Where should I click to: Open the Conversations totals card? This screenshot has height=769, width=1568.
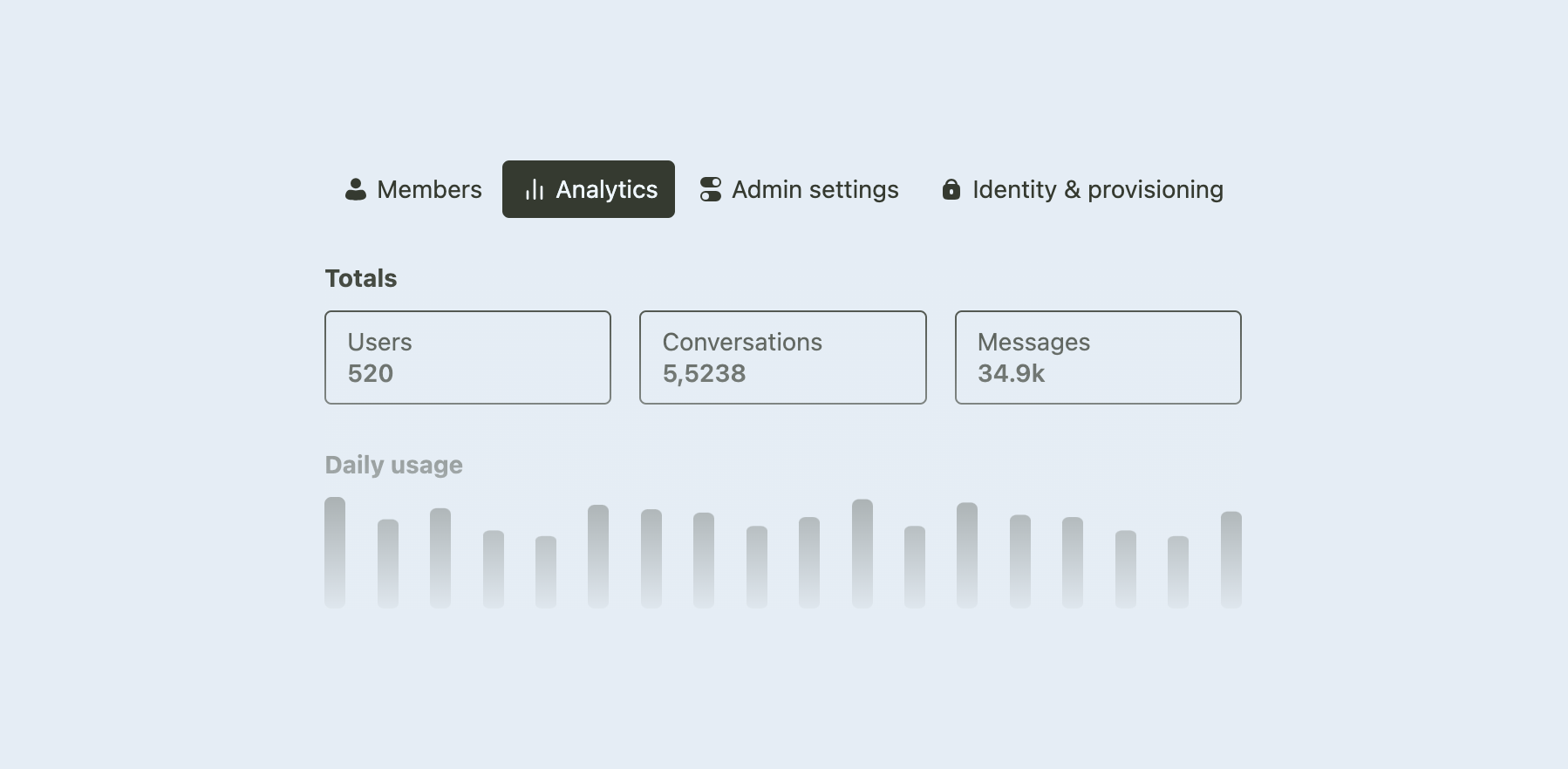coord(783,357)
